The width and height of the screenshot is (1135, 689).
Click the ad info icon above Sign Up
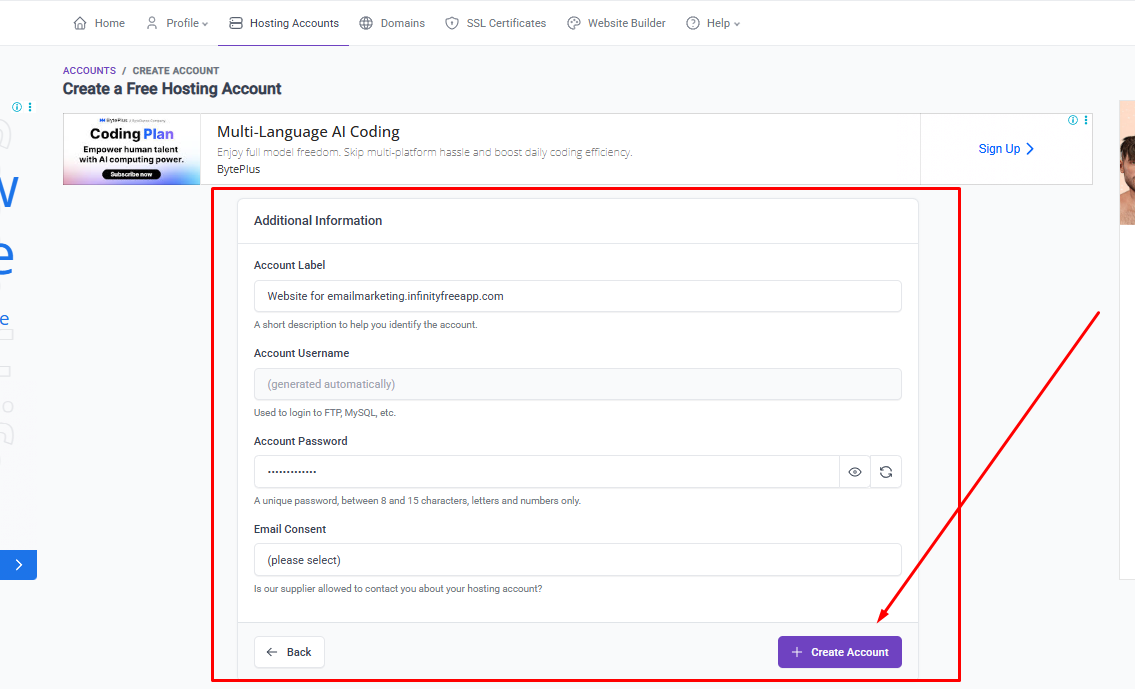(x=1073, y=120)
